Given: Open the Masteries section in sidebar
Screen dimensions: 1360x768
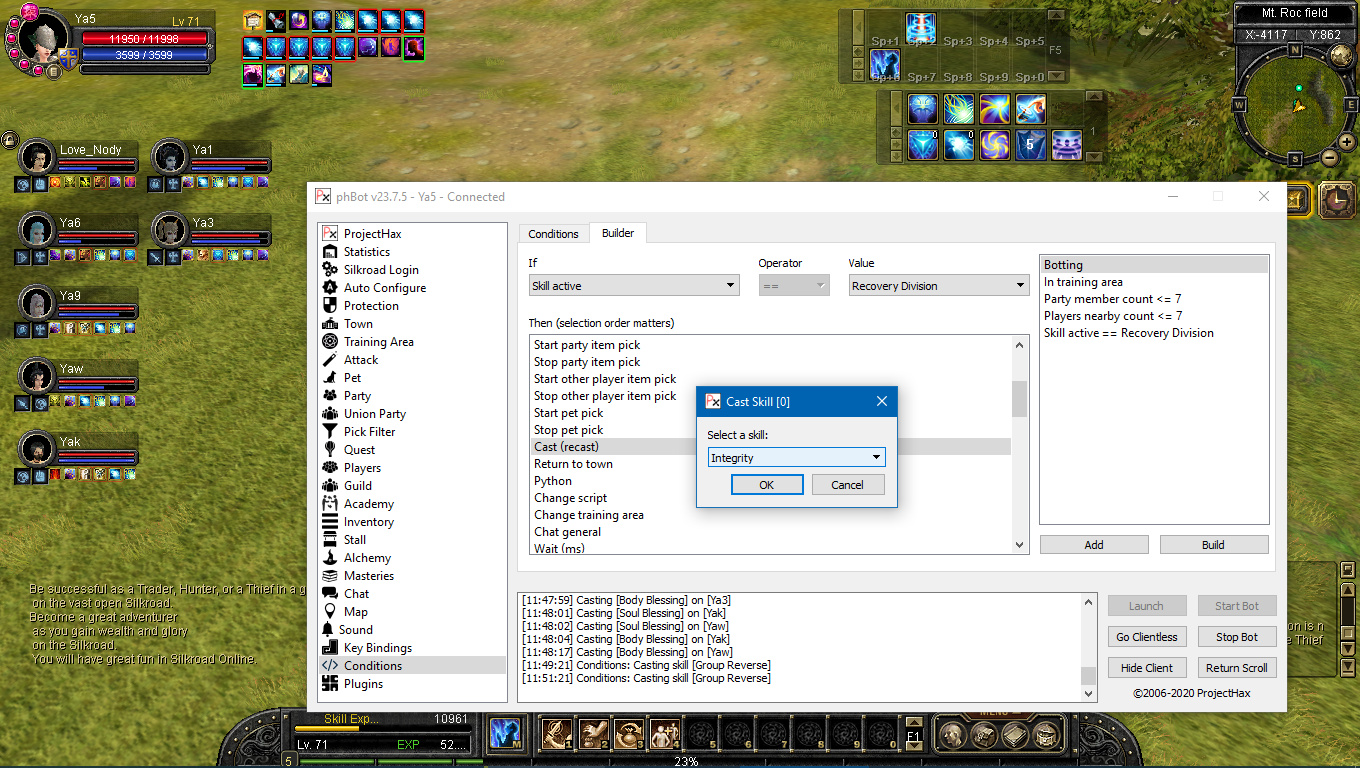Looking at the screenshot, I should (368, 576).
